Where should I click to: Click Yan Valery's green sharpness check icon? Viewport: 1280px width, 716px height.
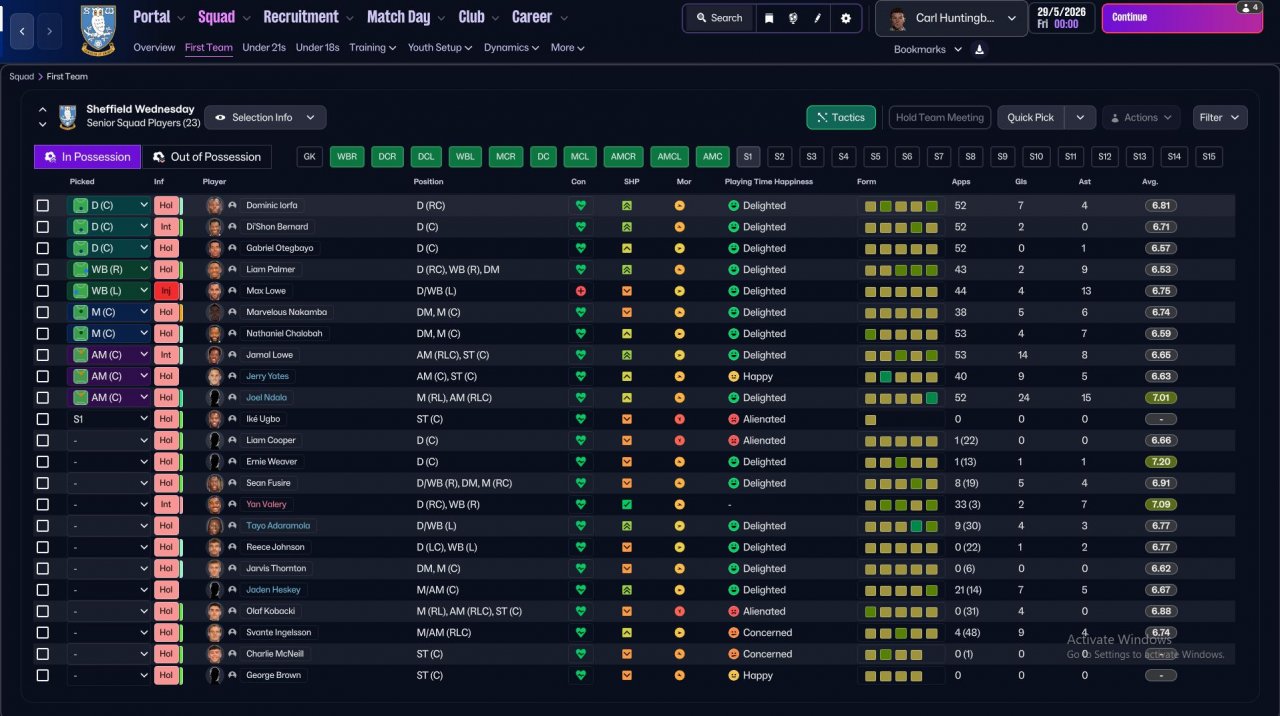pyautogui.click(x=627, y=504)
